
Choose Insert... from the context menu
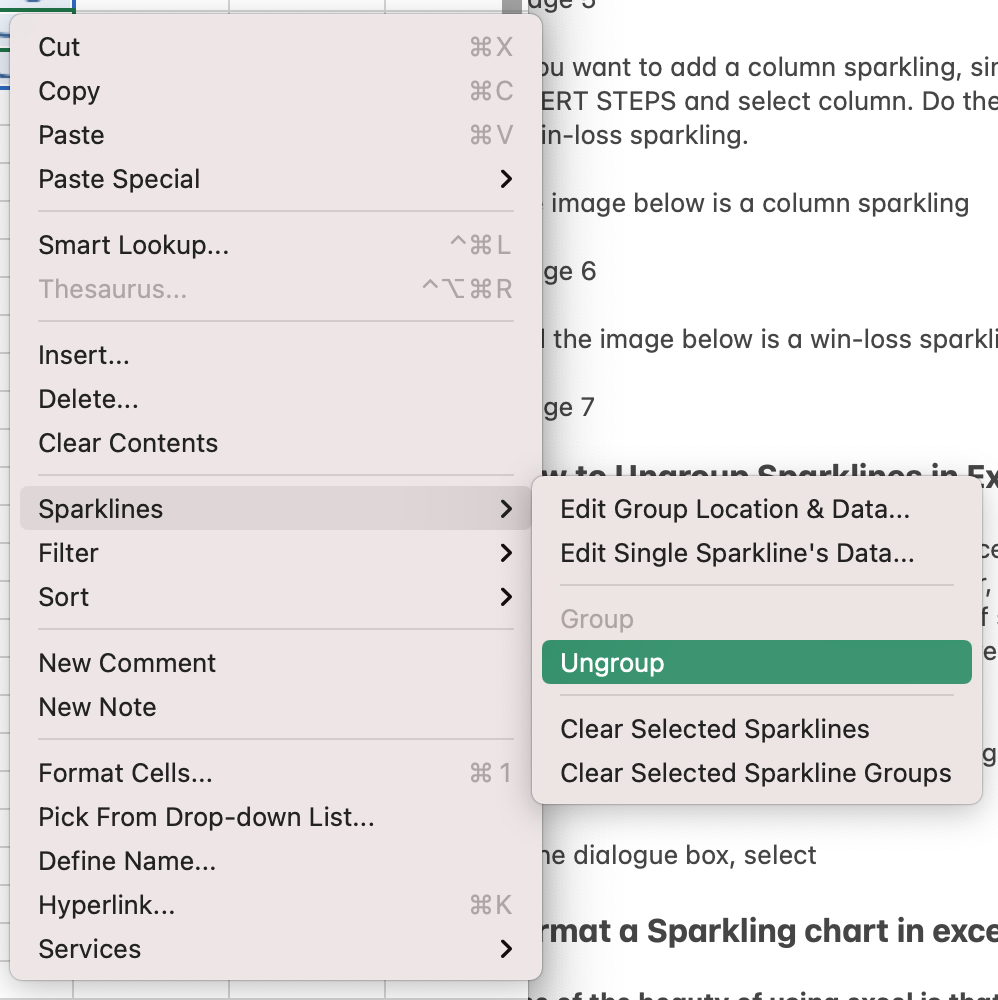(84, 355)
